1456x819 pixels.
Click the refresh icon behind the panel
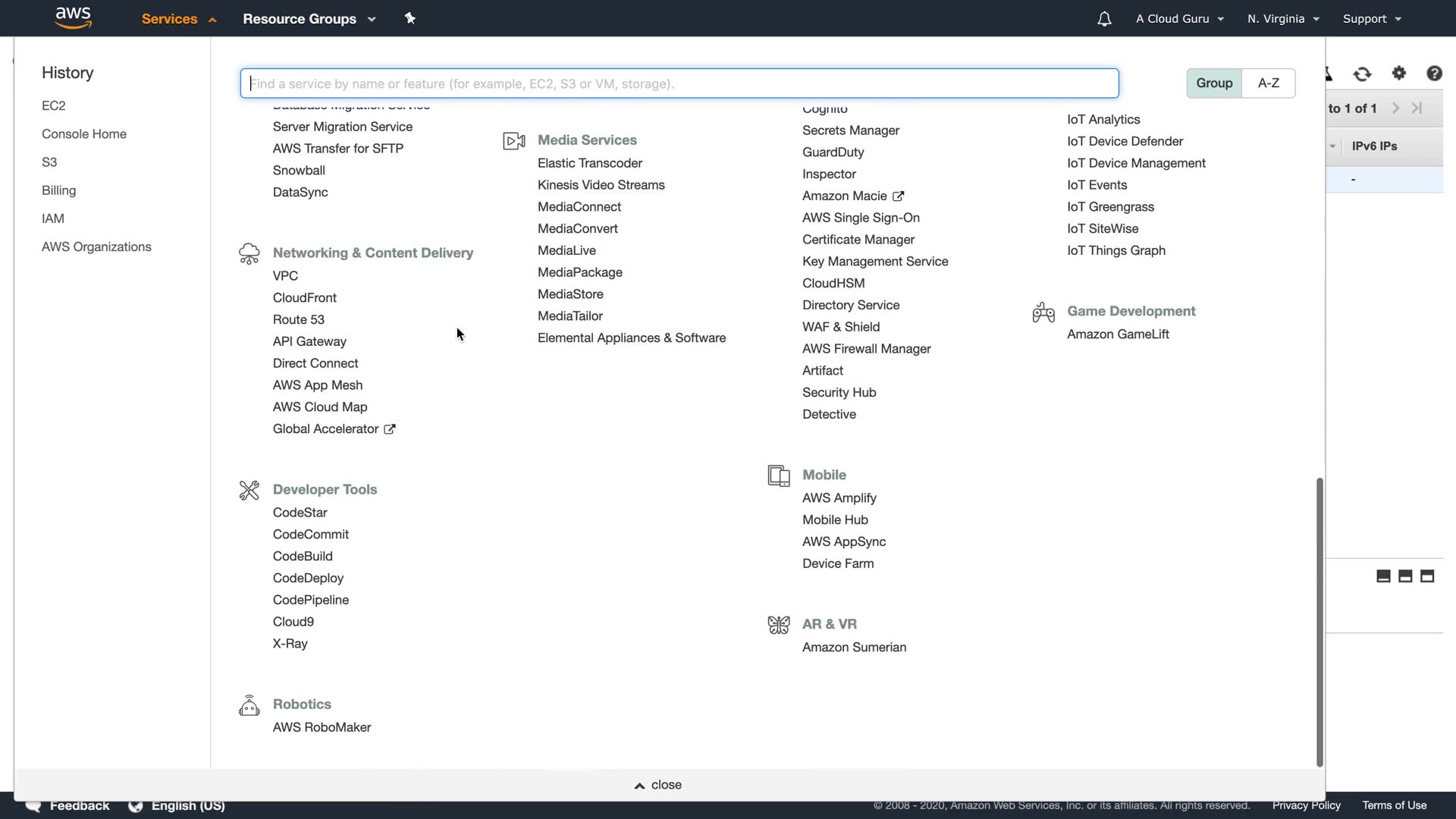point(1363,74)
